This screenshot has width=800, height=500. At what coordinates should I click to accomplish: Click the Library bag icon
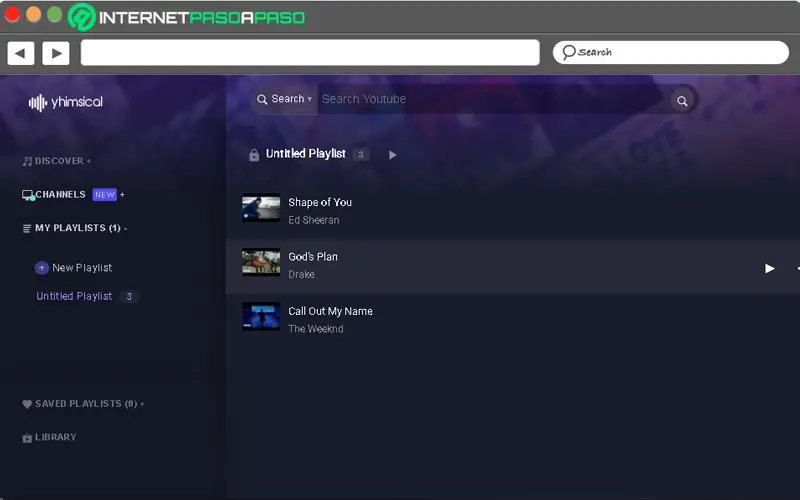tap(27, 438)
